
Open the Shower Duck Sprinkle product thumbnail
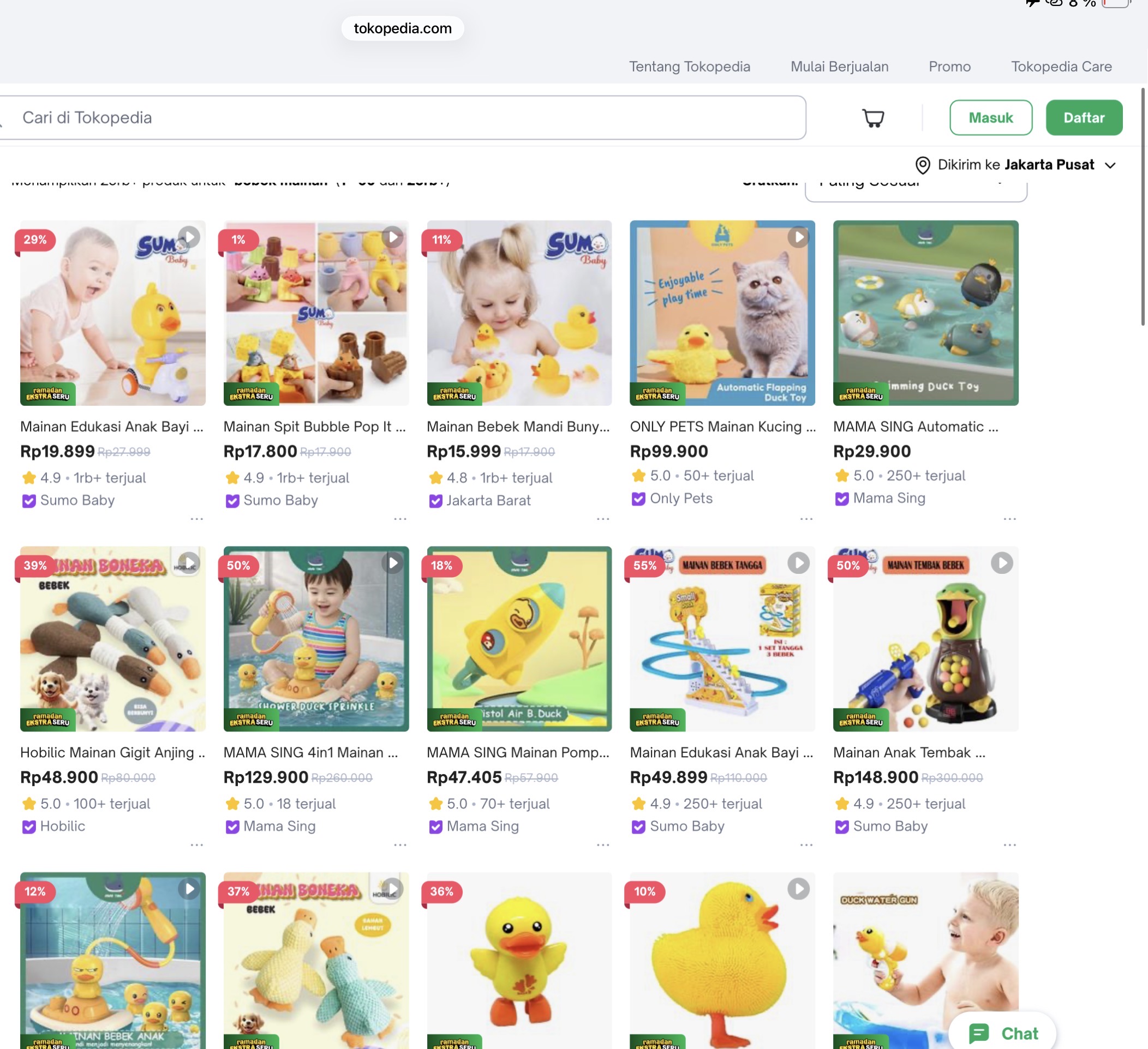point(316,639)
